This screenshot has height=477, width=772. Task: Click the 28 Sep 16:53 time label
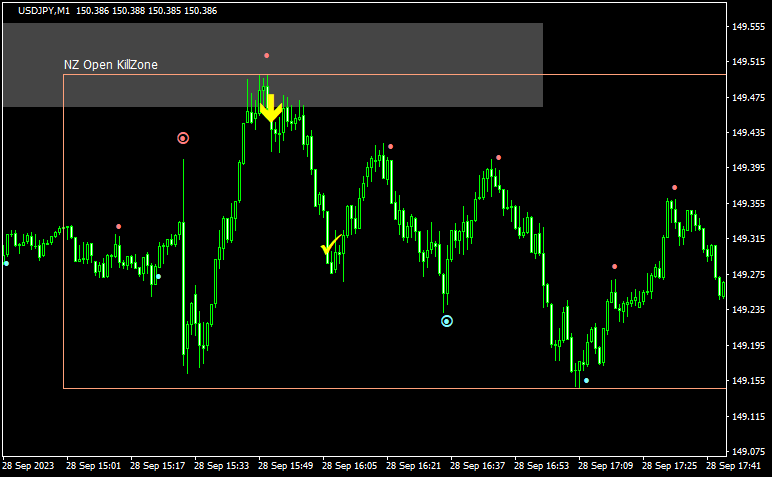(541, 466)
